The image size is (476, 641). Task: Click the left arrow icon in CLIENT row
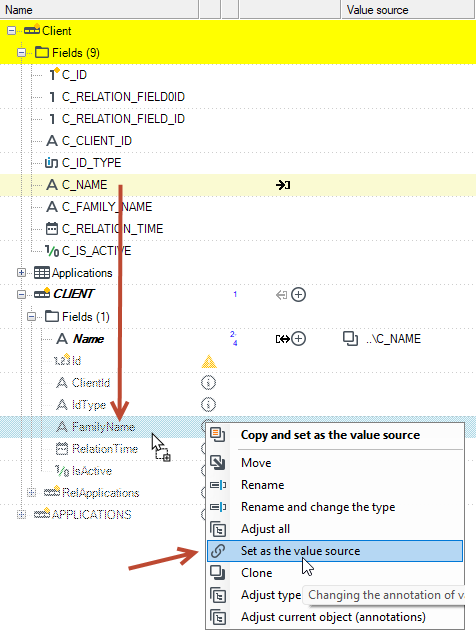[x=281, y=295]
